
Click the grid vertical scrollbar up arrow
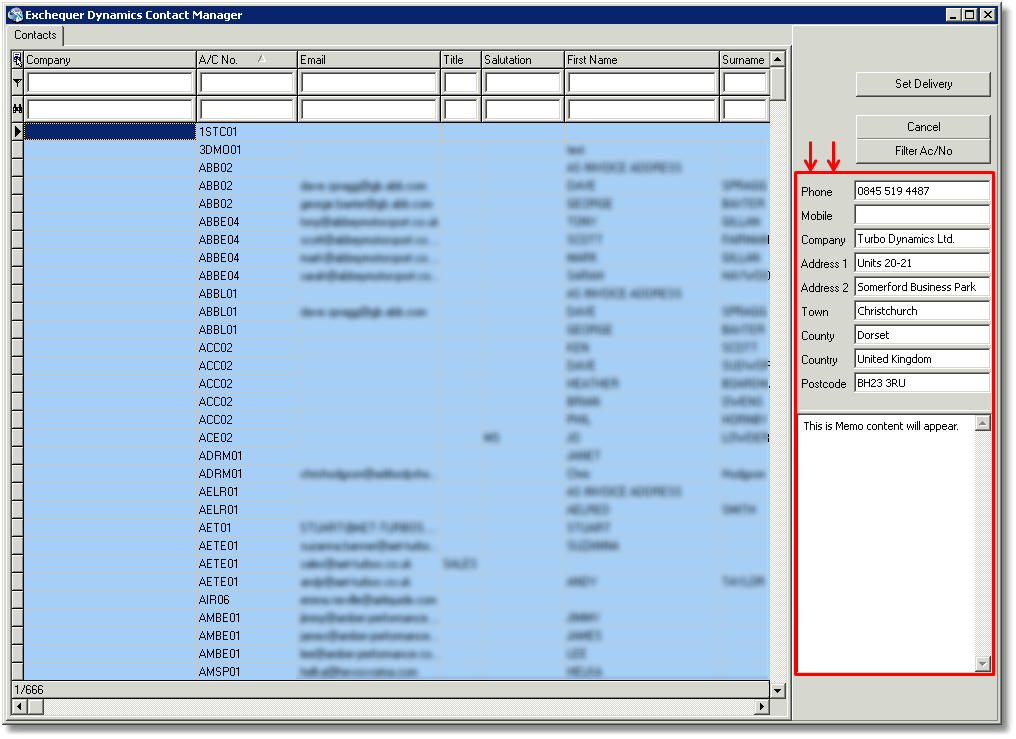(778, 60)
